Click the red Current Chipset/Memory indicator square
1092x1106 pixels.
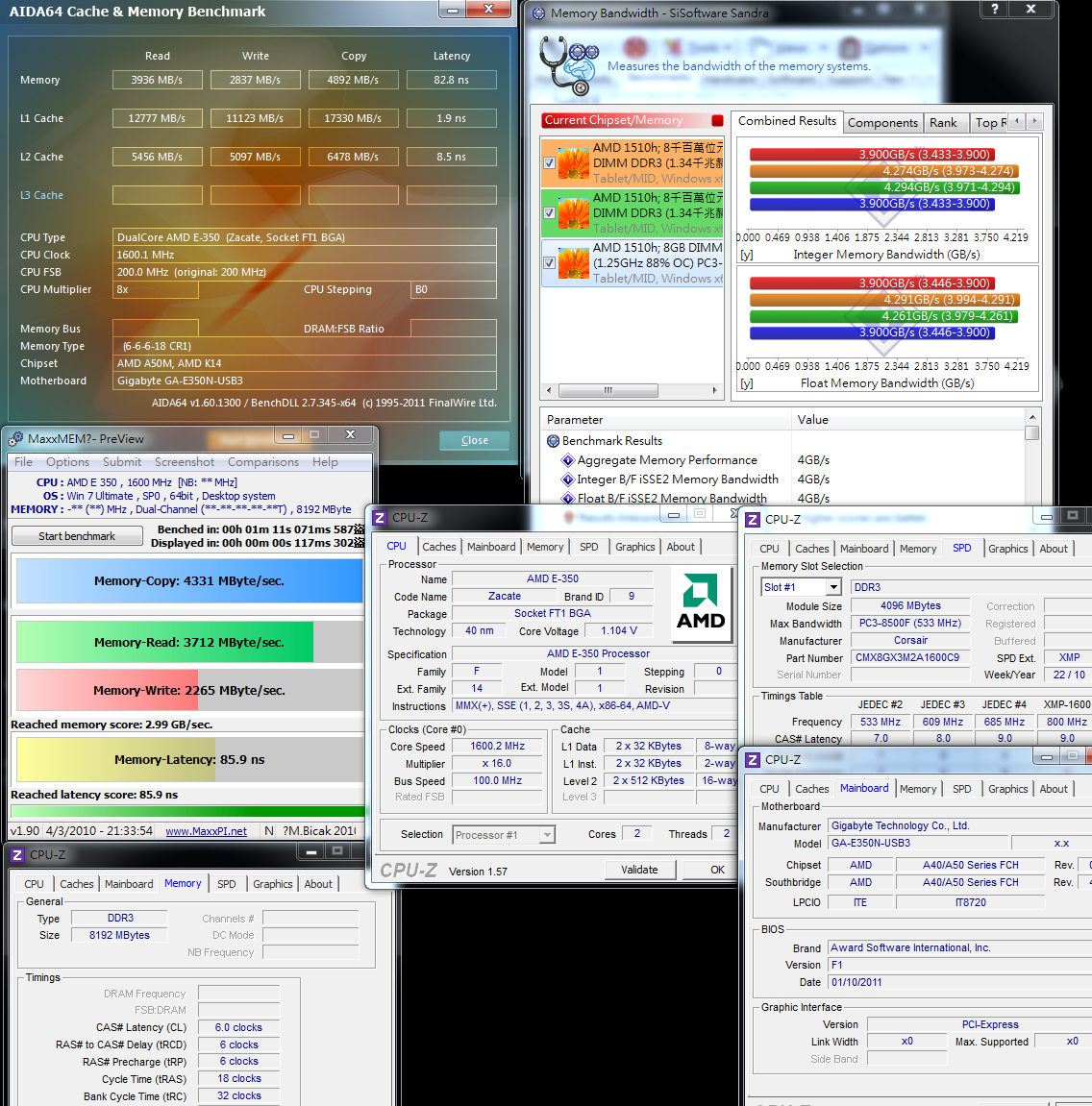717,120
